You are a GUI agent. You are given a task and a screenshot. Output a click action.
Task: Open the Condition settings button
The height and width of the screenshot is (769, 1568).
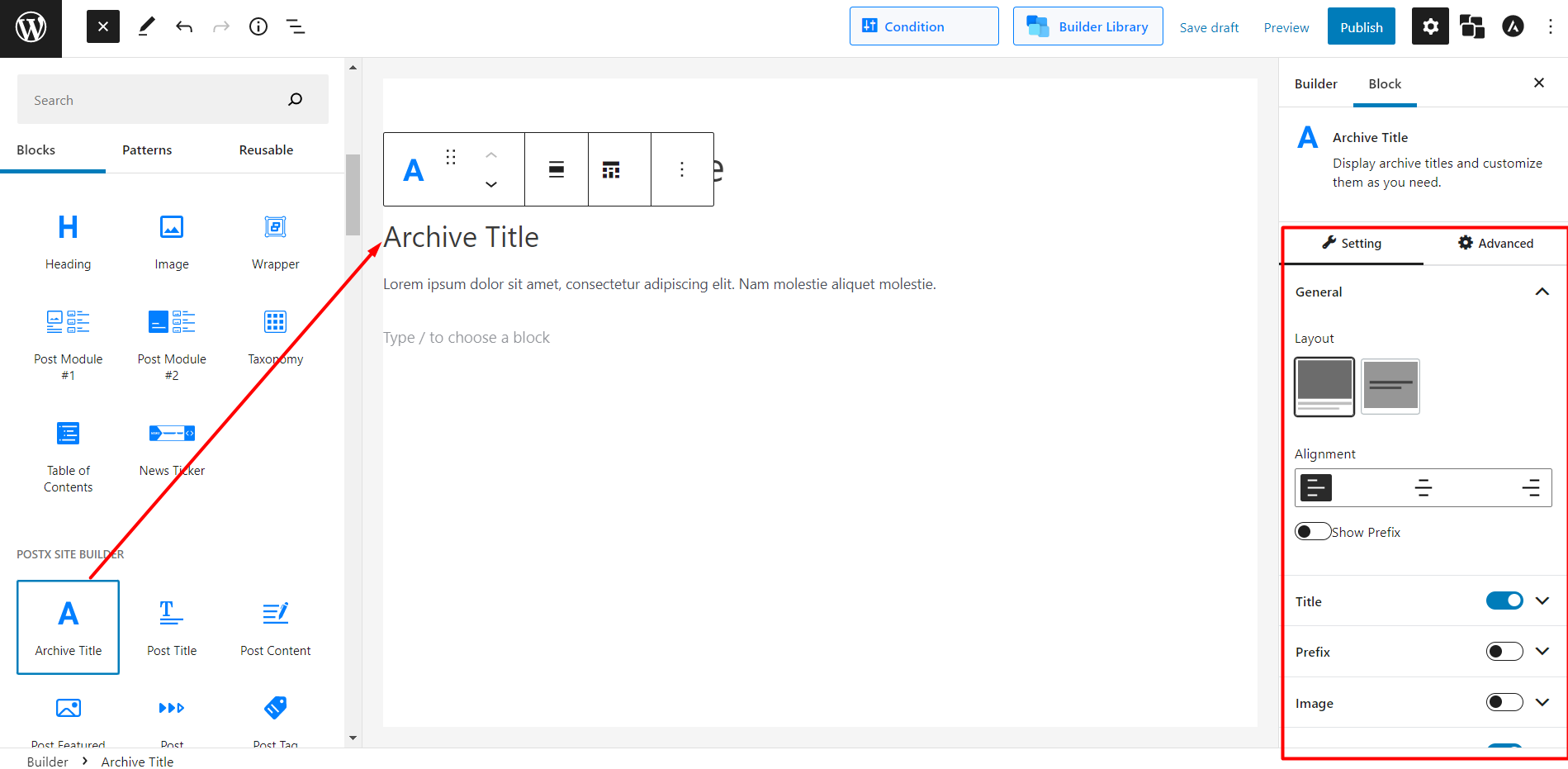pos(924,26)
